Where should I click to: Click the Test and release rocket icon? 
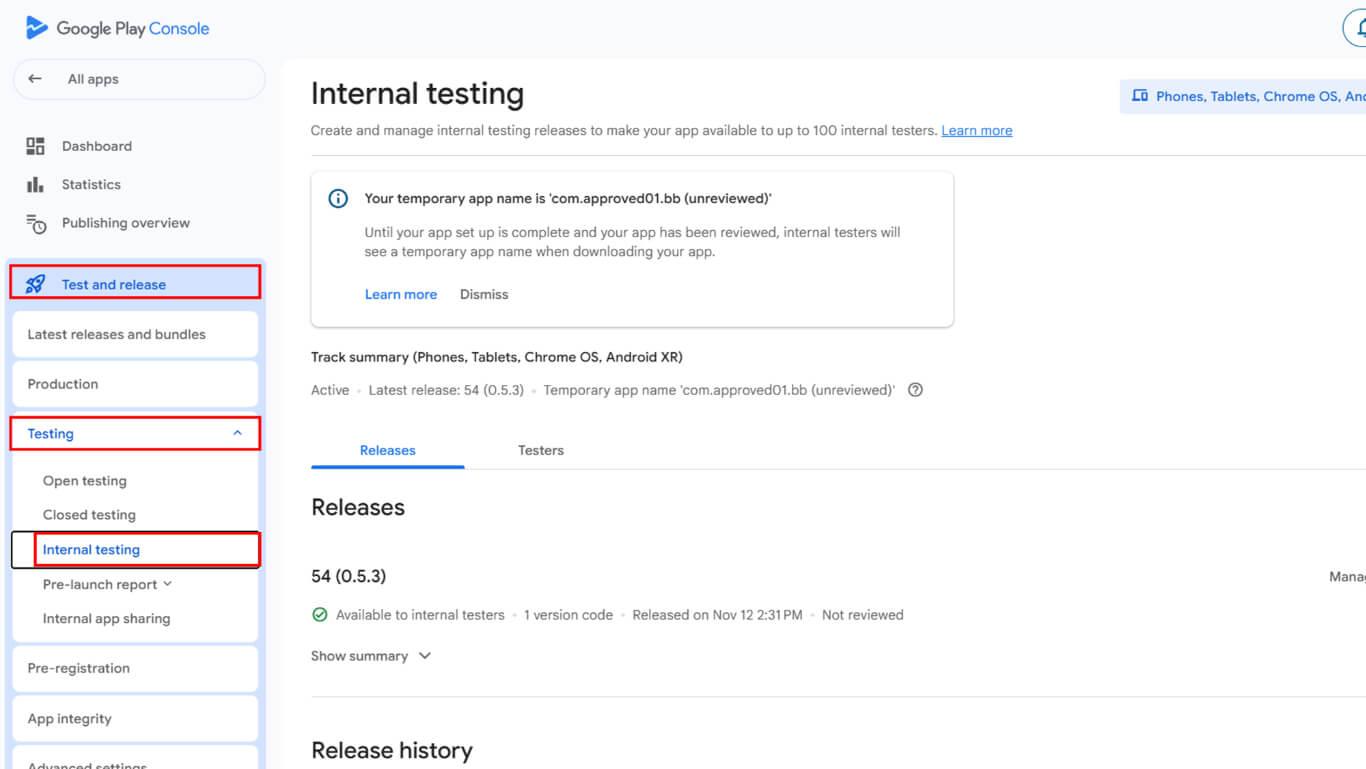(36, 284)
